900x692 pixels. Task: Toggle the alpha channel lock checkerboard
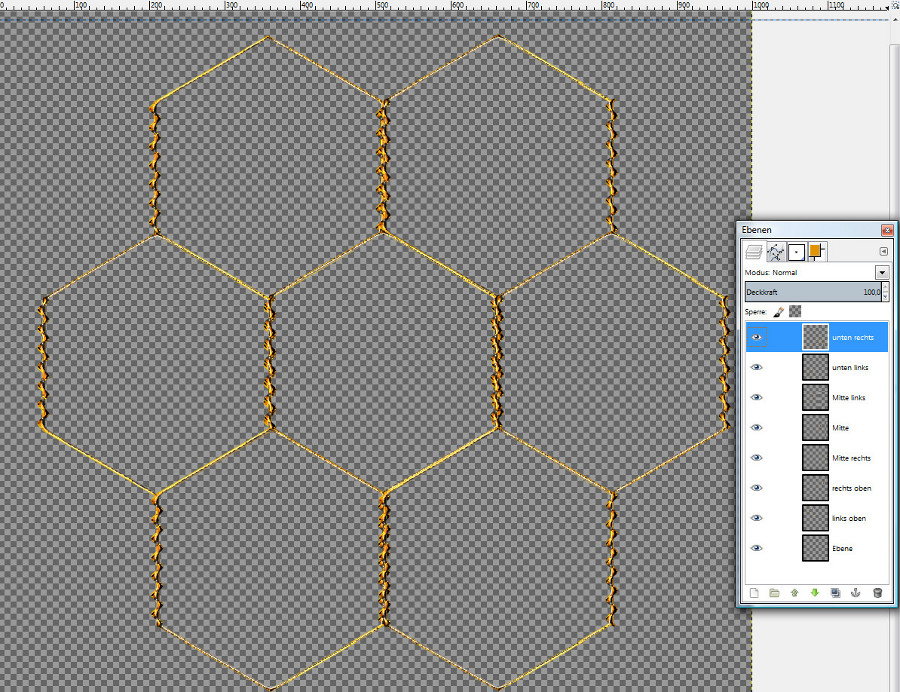click(795, 312)
